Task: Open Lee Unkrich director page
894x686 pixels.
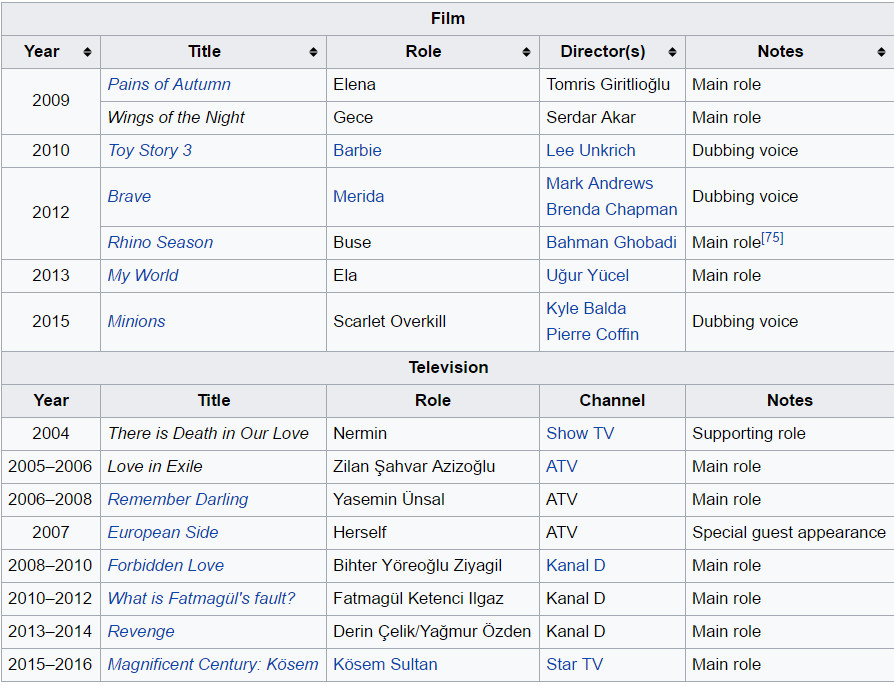Action: click(590, 151)
